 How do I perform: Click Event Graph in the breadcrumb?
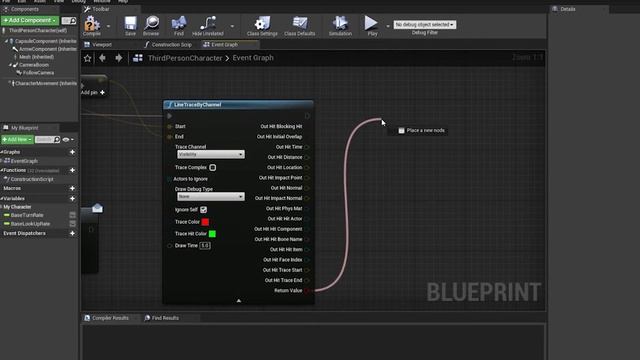[x=253, y=58]
